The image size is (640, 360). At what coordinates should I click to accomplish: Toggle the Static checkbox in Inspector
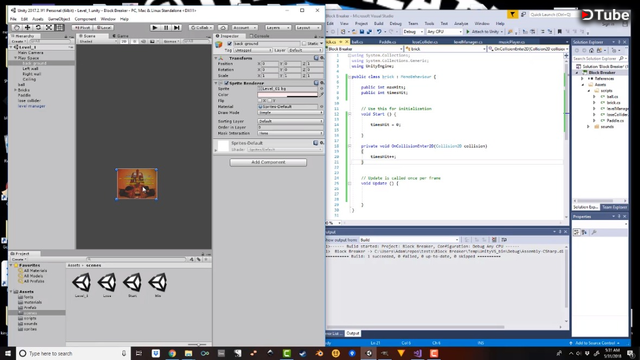pos(304,43)
